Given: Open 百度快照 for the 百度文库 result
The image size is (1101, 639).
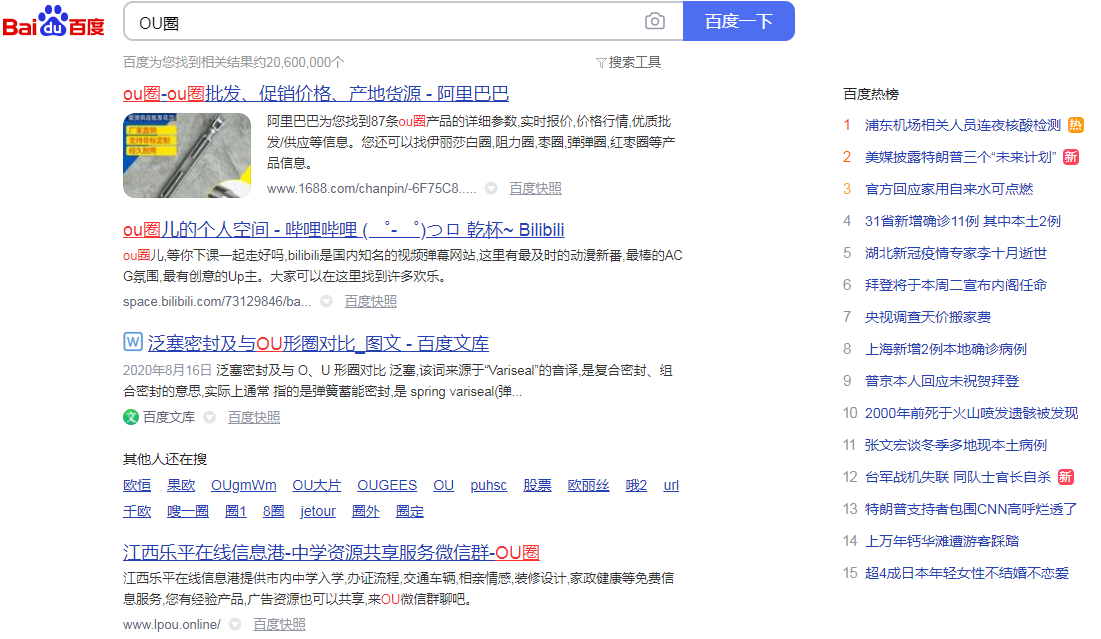Looking at the screenshot, I should (253, 417).
